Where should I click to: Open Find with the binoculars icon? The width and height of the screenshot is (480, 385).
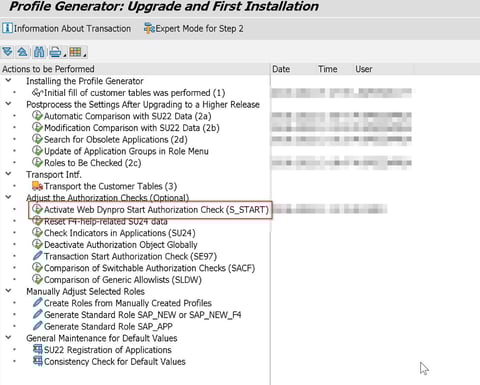[x=39, y=52]
